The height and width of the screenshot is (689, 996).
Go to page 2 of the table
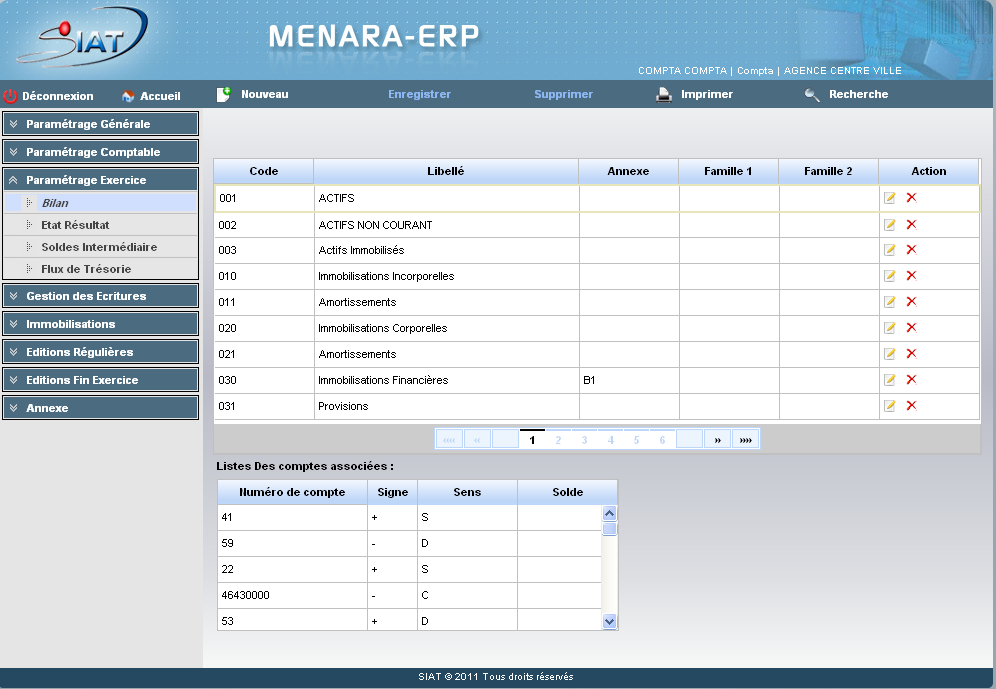[558, 440]
